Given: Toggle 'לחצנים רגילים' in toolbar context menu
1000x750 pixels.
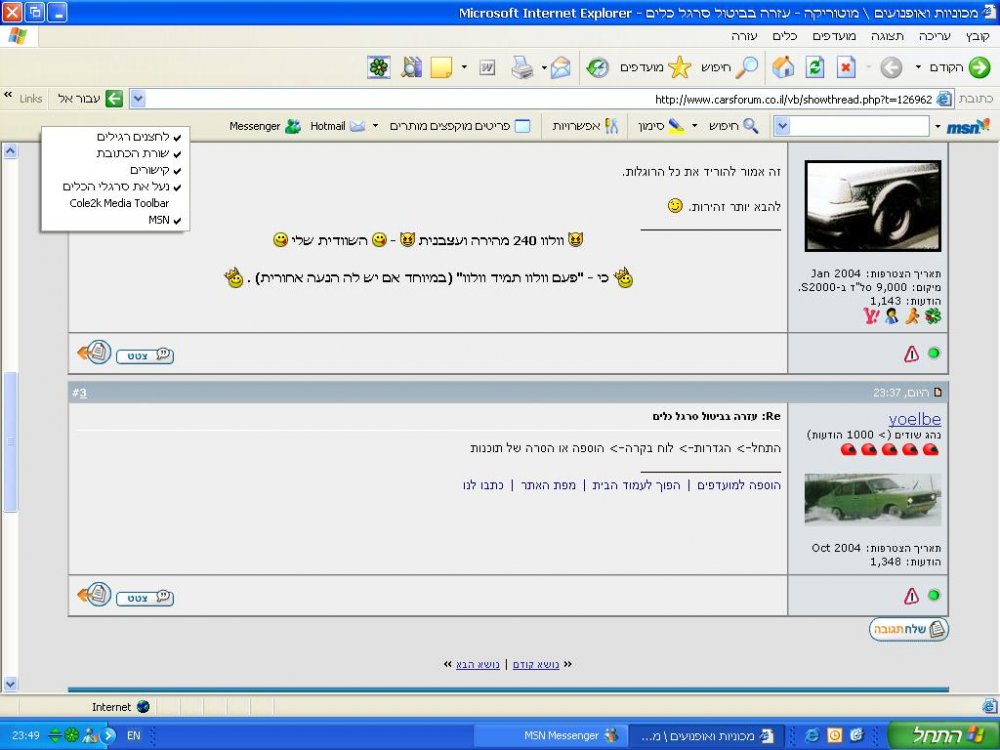Looking at the screenshot, I should (115, 137).
